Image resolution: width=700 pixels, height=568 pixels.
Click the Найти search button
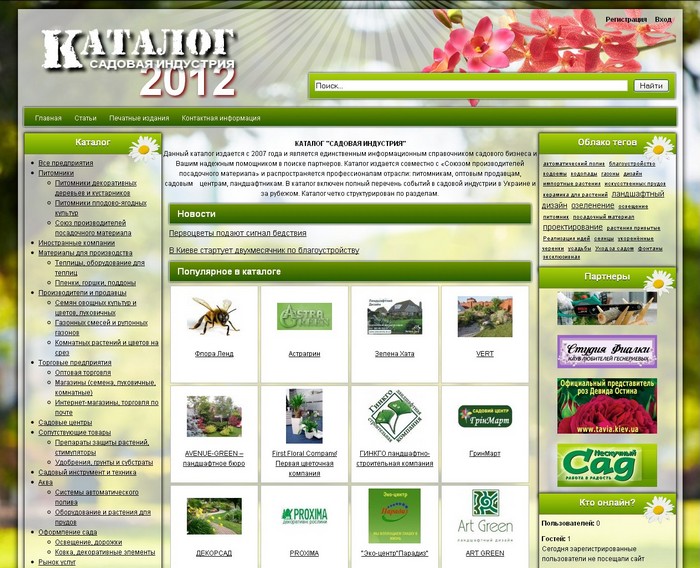point(651,86)
